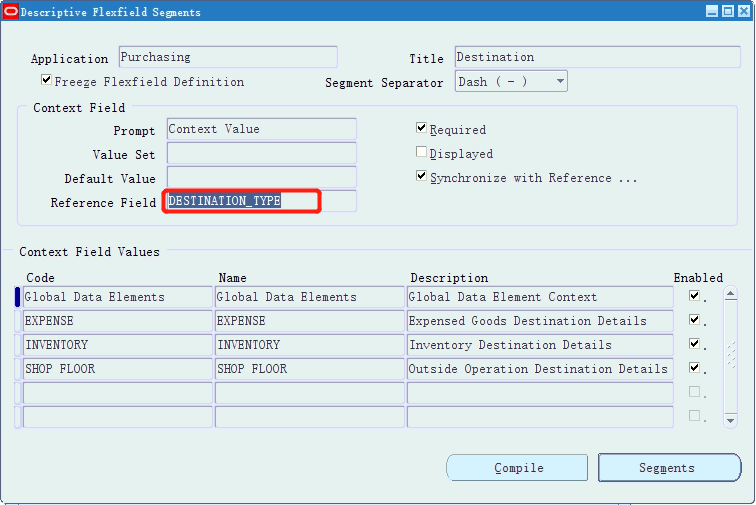Toggle Enabled checkbox for INVENTORY row
Viewport: 756px width, 505px height.
tap(694, 344)
